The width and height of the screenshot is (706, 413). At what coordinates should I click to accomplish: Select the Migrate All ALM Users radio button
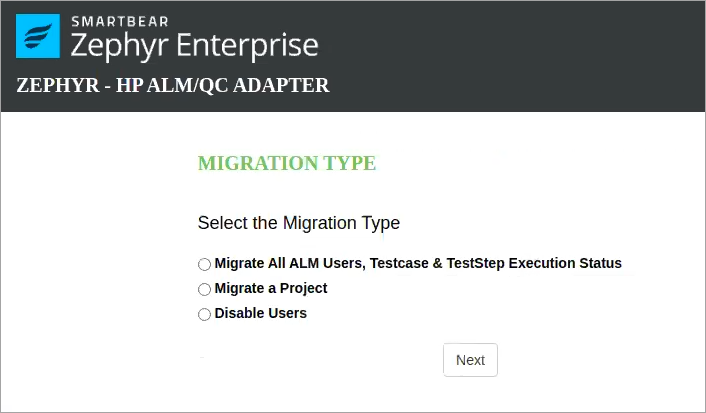coord(204,264)
